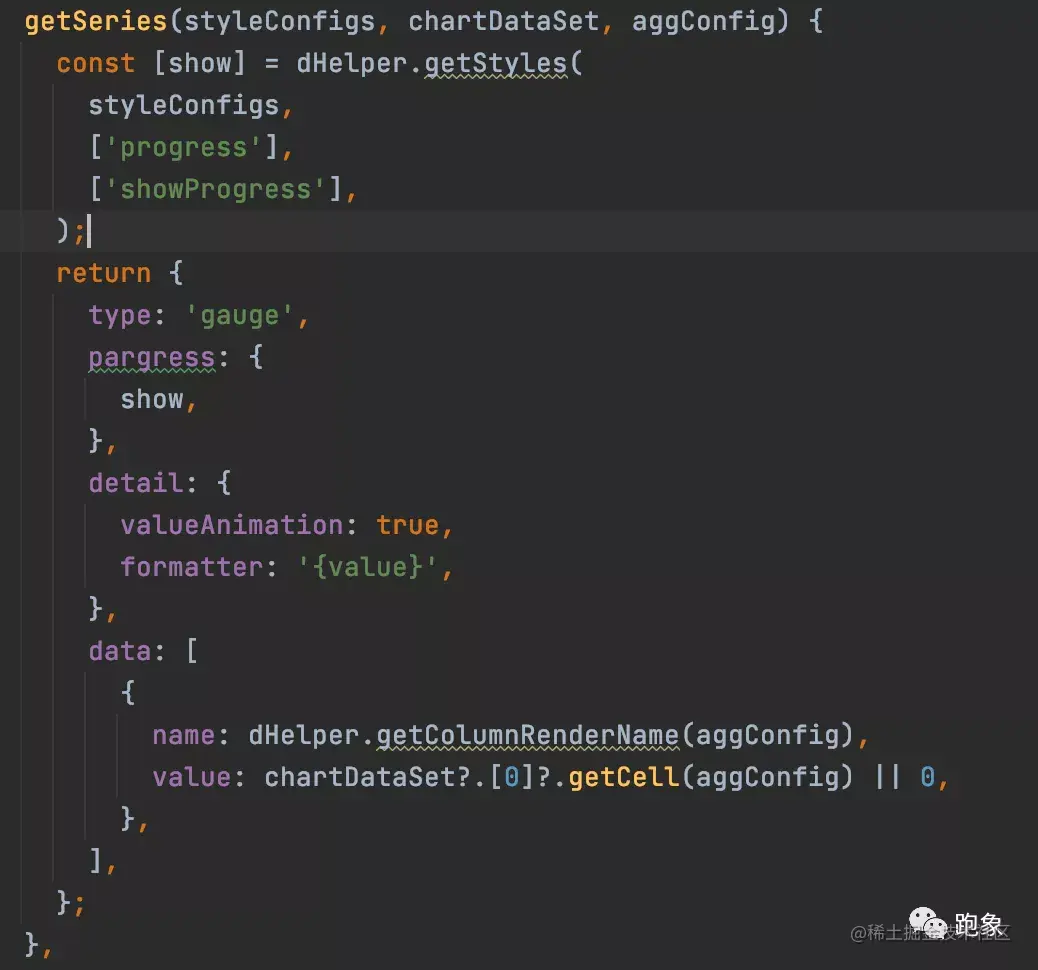The height and width of the screenshot is (970, 1038).
Task: Click the getCell method call
Action: click(624, 777)
